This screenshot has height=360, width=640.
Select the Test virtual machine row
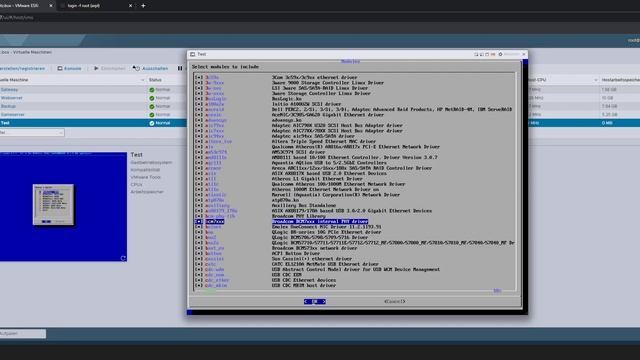(93, 123)
